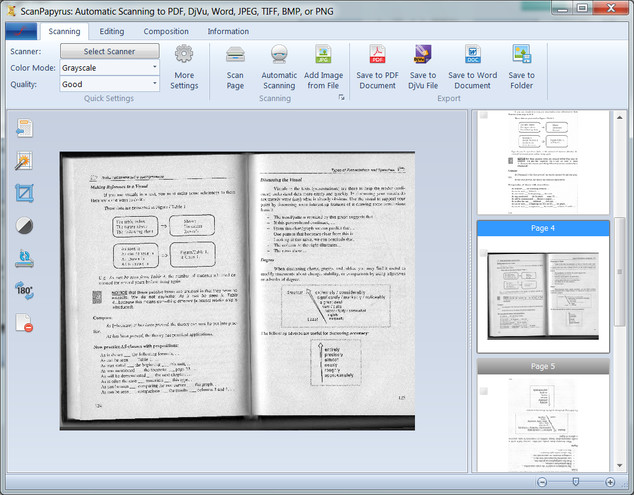Switch to the Editing tab
Image resolution: width=634 pixels, height=495 pixels.
(112, 31)
